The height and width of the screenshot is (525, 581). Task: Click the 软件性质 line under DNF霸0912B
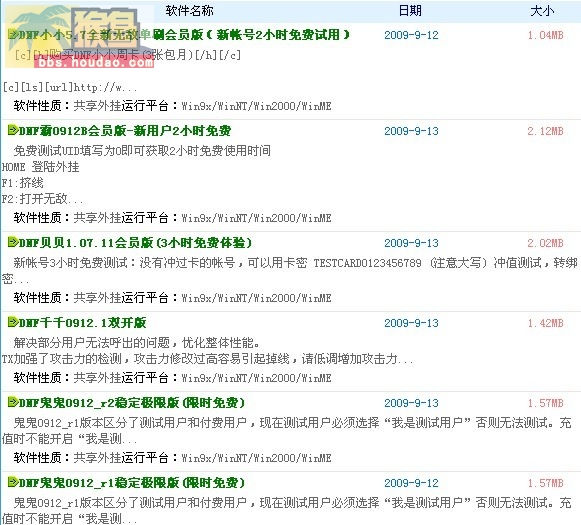172,218
